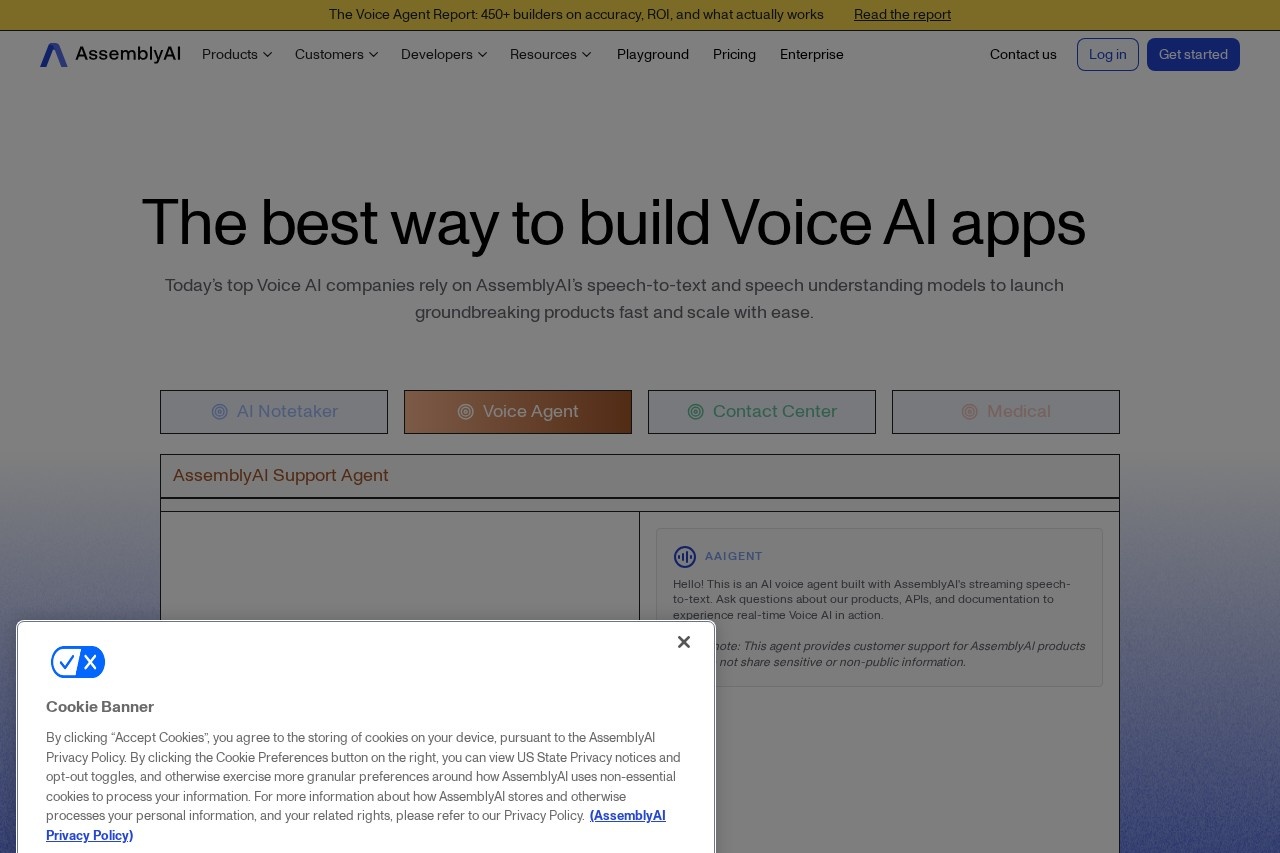Close the cookie banner with X
The width and height of the screenshot is (1280, 853).
(x=684, y=642)
